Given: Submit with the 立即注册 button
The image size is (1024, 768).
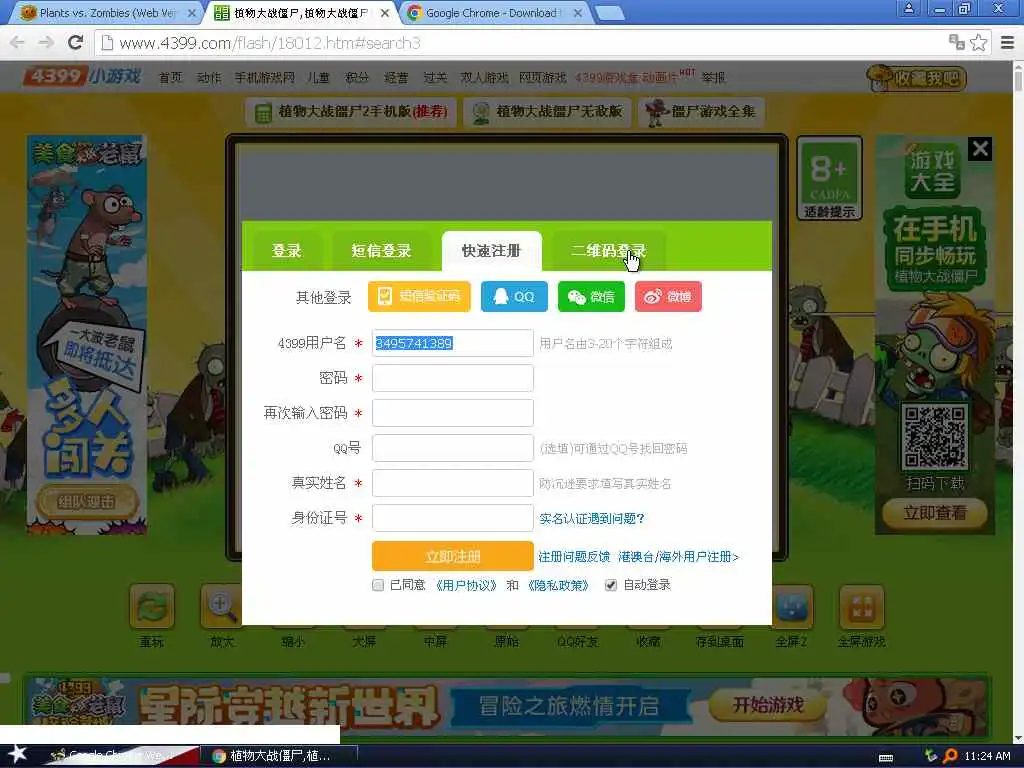Looking at the screenshot, I should click(x=453, y=556).
